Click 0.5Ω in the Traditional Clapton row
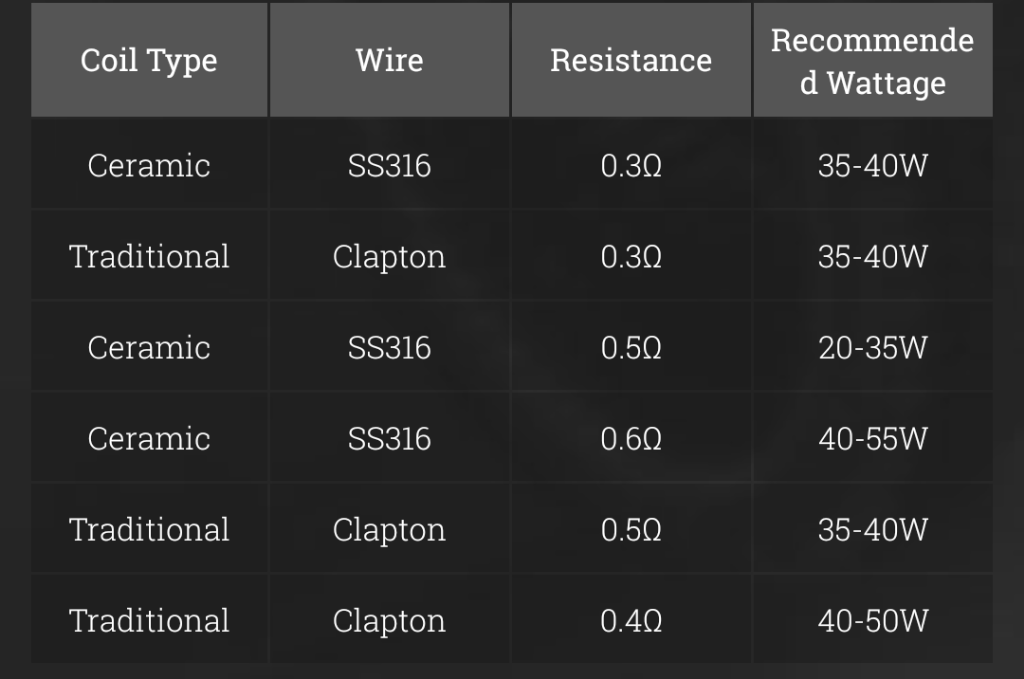Image resolution: width=1024 pixels, height=679 pixels. click(x=631, y=529)
